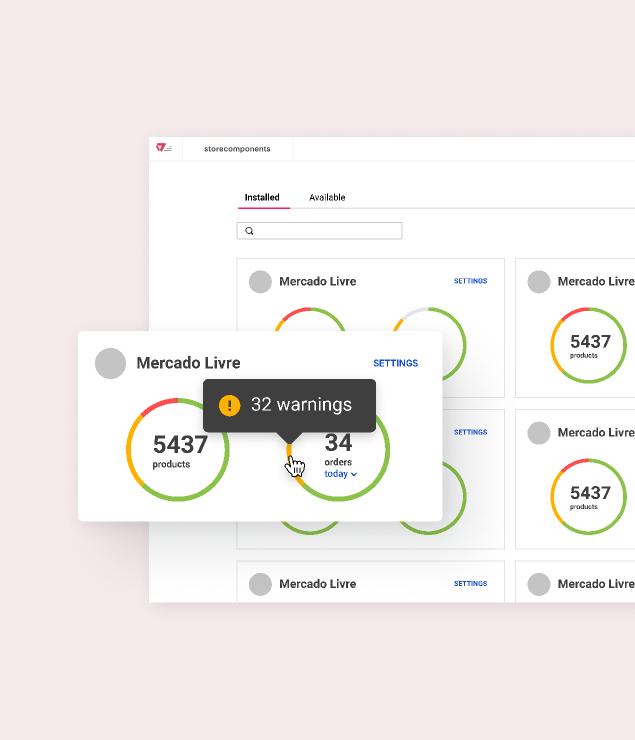Click the avatar on bottom-right Mercado Livre card

tap(539, 584)
